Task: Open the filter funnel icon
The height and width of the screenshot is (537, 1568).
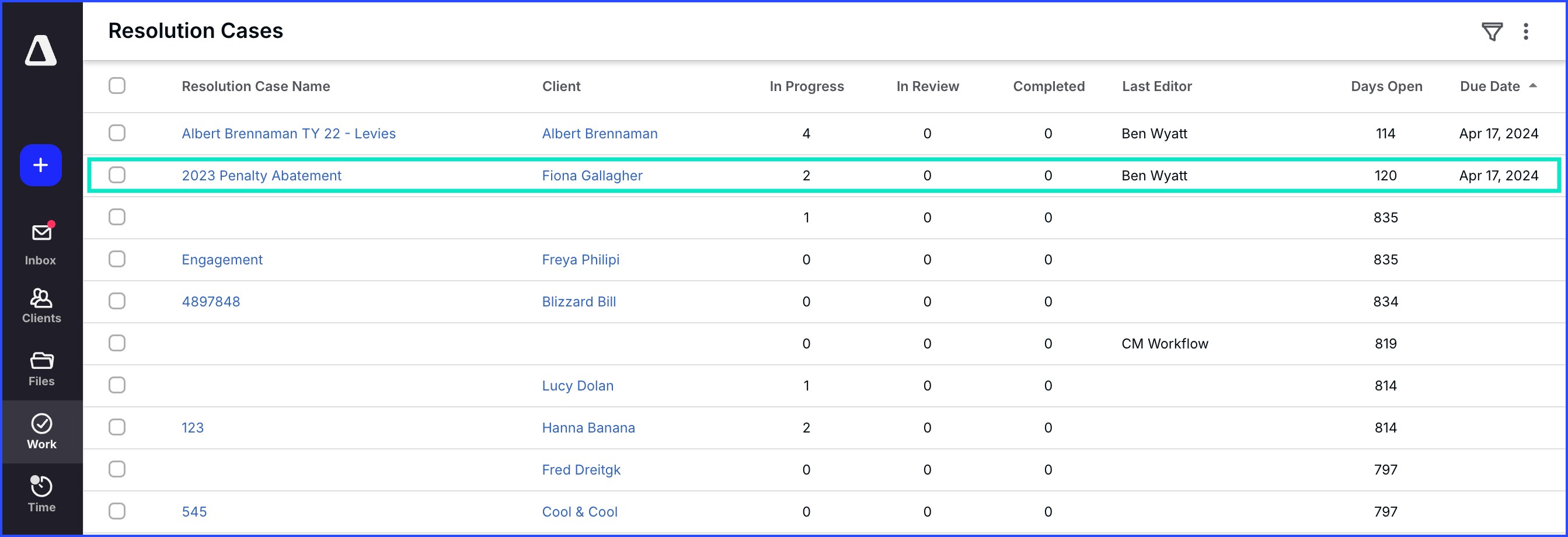Action: [x=1492, y=31]
